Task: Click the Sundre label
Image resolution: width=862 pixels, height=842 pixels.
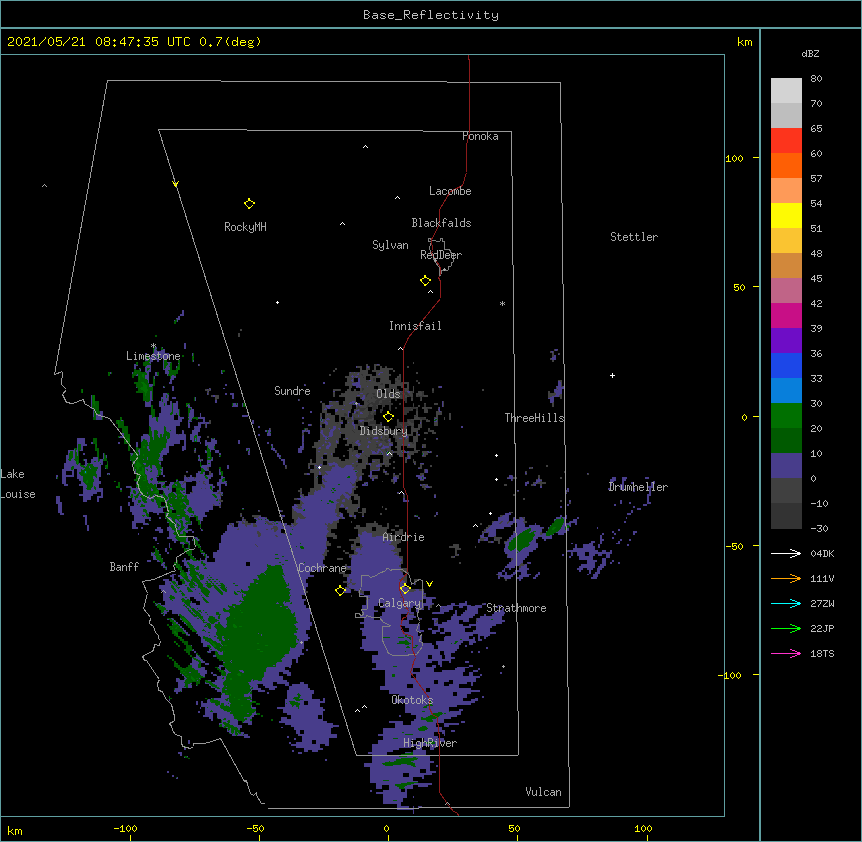Action: (x=292, y=391)
